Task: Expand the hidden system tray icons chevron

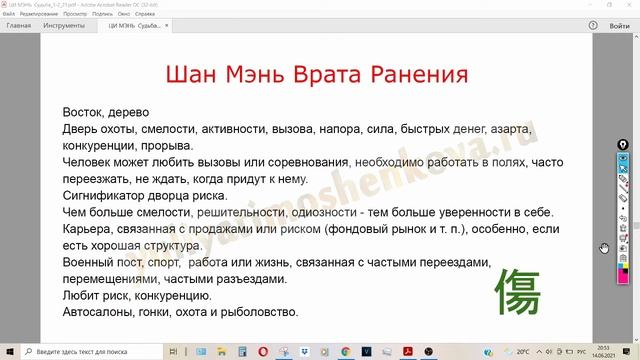Action: point(539,351)
